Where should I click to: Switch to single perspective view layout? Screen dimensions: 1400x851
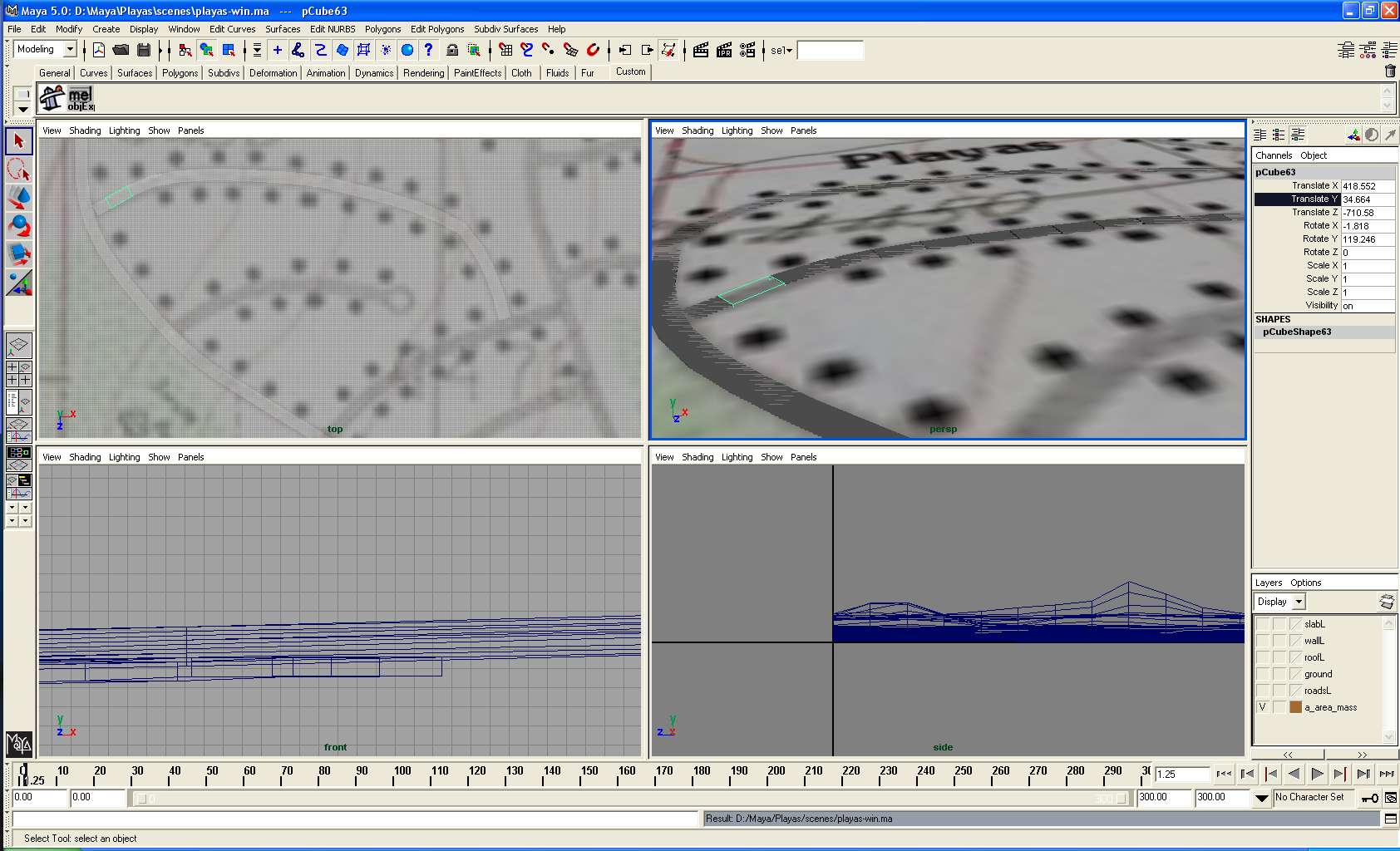pyautogui.click(x=18, y=344)
